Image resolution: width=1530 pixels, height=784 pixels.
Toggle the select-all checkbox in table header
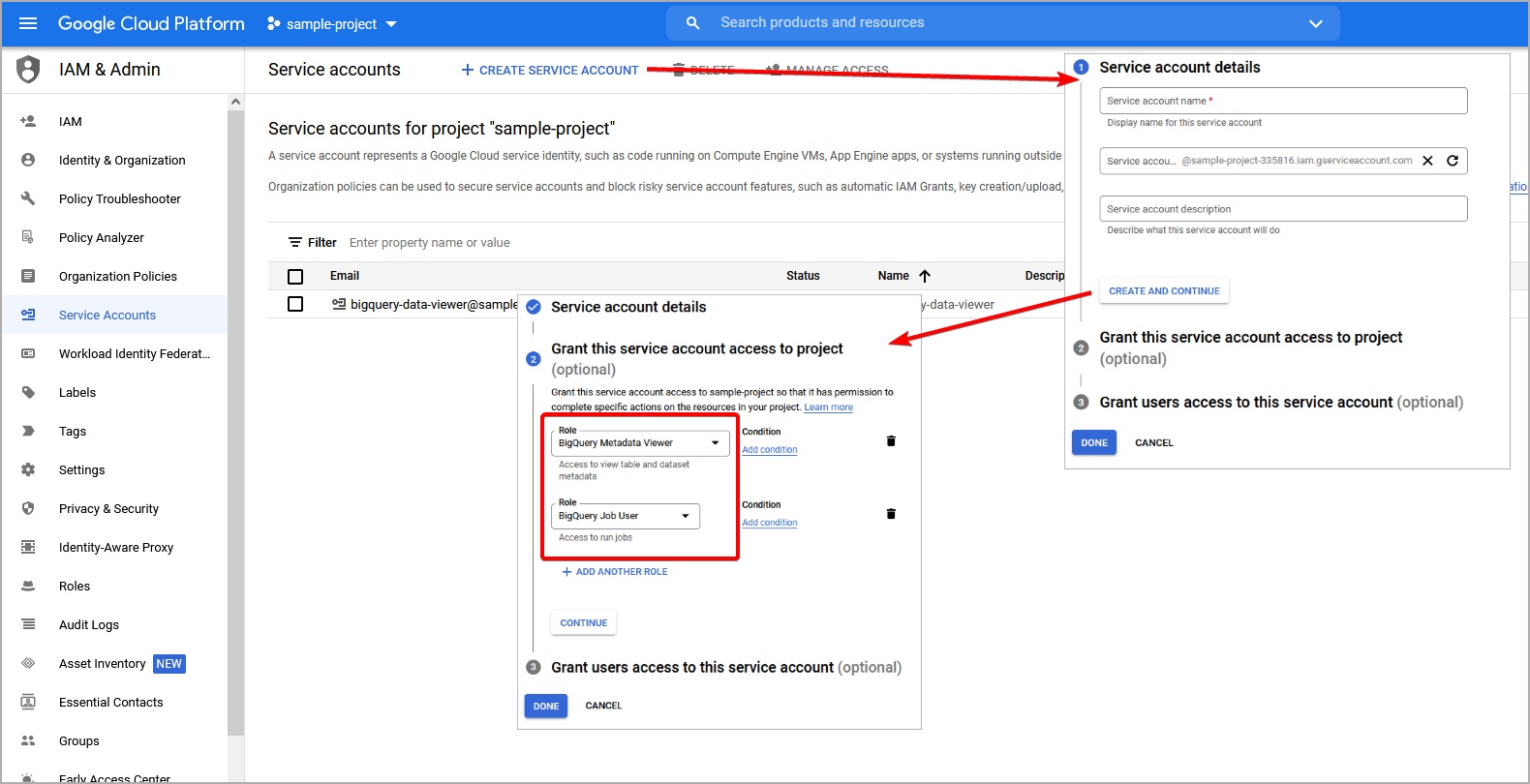(295, 277)
